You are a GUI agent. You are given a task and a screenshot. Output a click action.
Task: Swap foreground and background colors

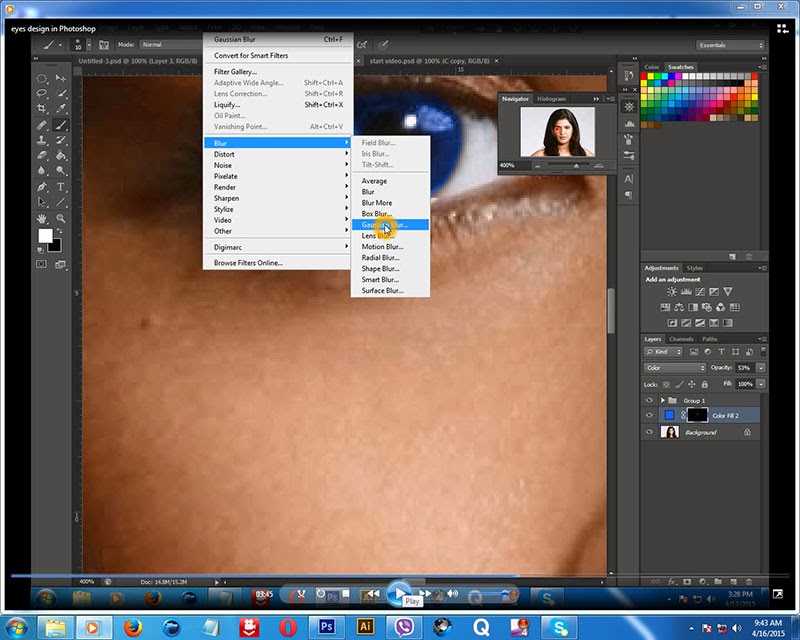(x=60, y=231)
